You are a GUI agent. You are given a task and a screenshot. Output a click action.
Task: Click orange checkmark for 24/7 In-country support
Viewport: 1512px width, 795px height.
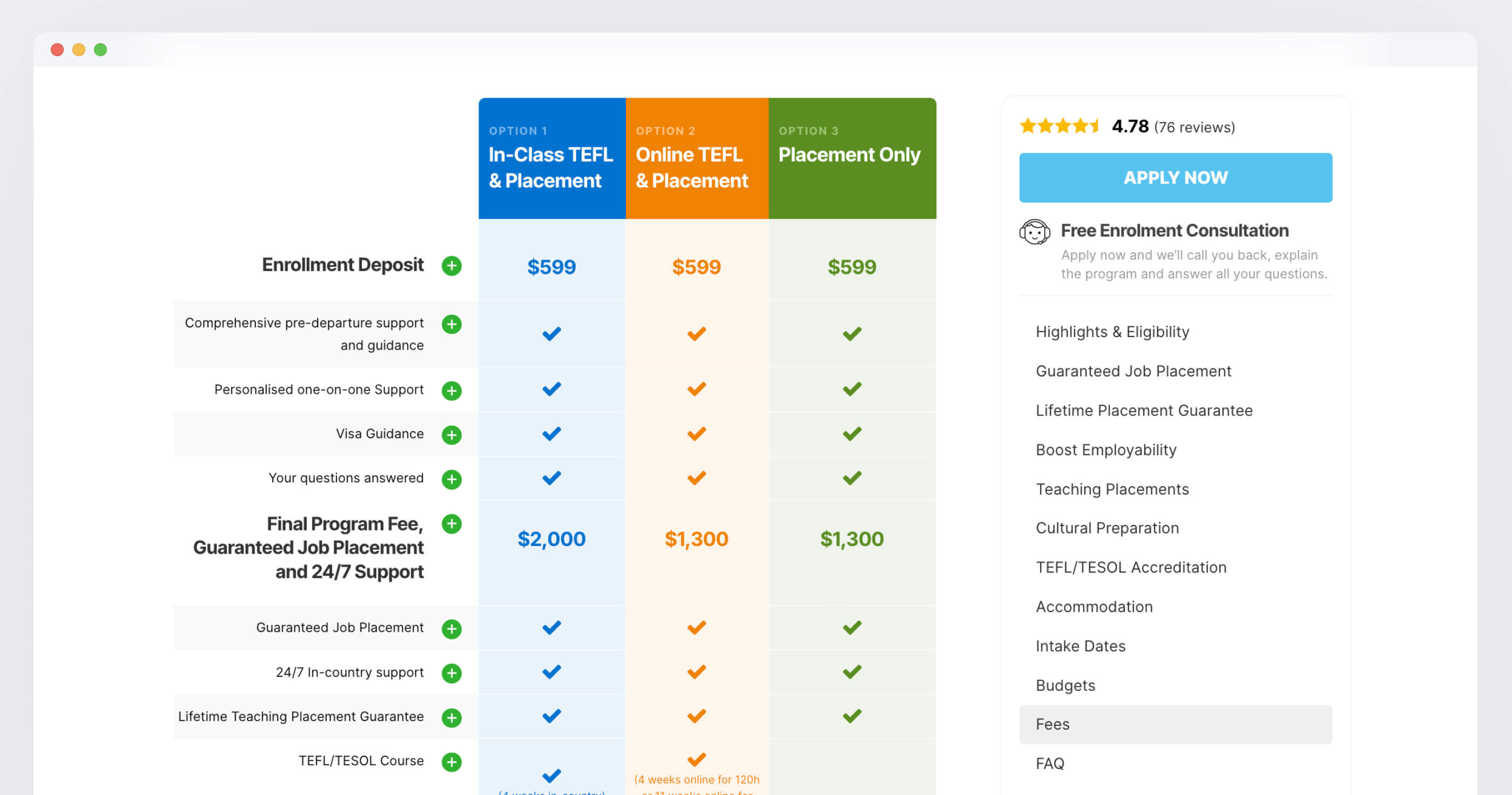[x=696, y=672]
